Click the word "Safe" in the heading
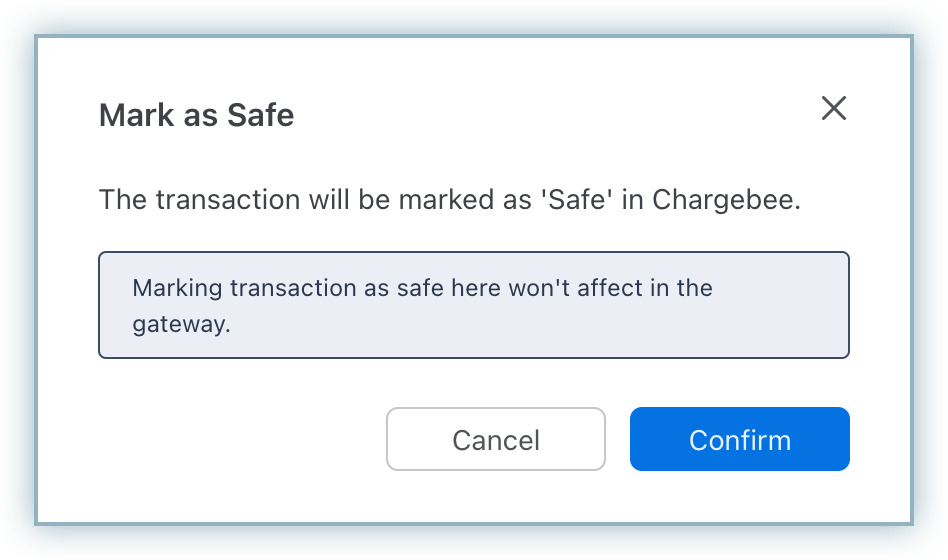Screen dimensions: 948x560 pos(260,115)
